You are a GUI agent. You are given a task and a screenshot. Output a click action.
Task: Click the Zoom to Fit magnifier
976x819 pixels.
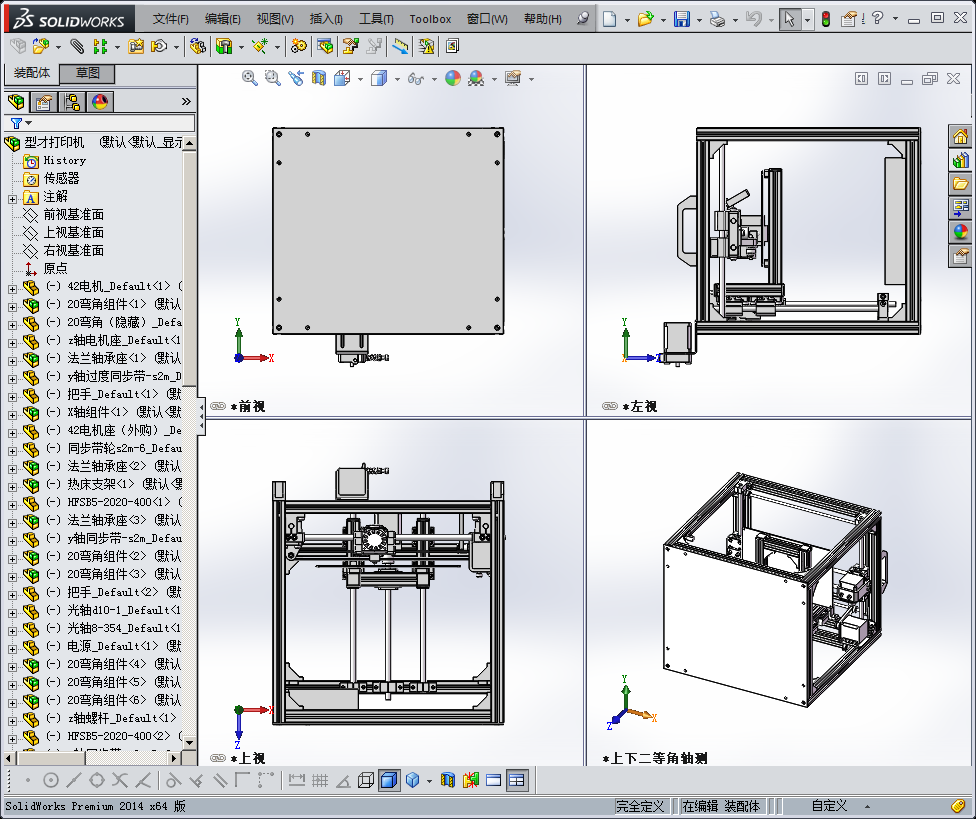pos(250,78)
